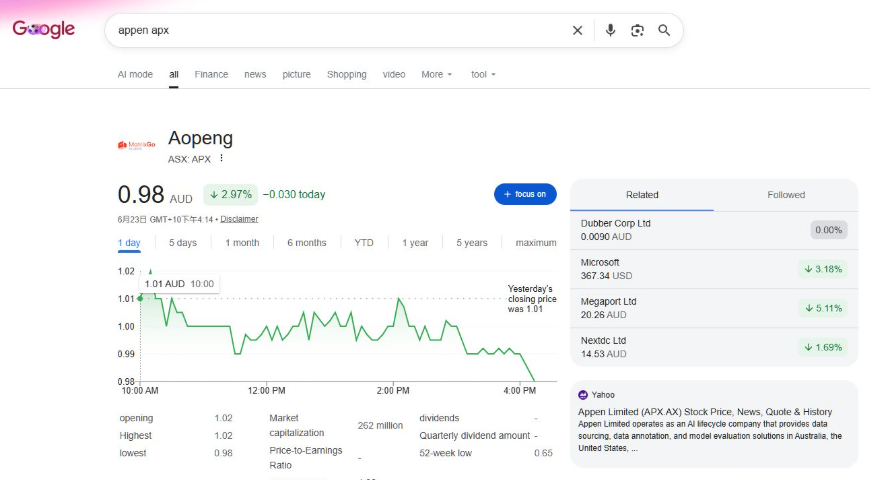Viewport: 870px width, 480px height.
Task: Open the news tab
Action: (255, 74)
